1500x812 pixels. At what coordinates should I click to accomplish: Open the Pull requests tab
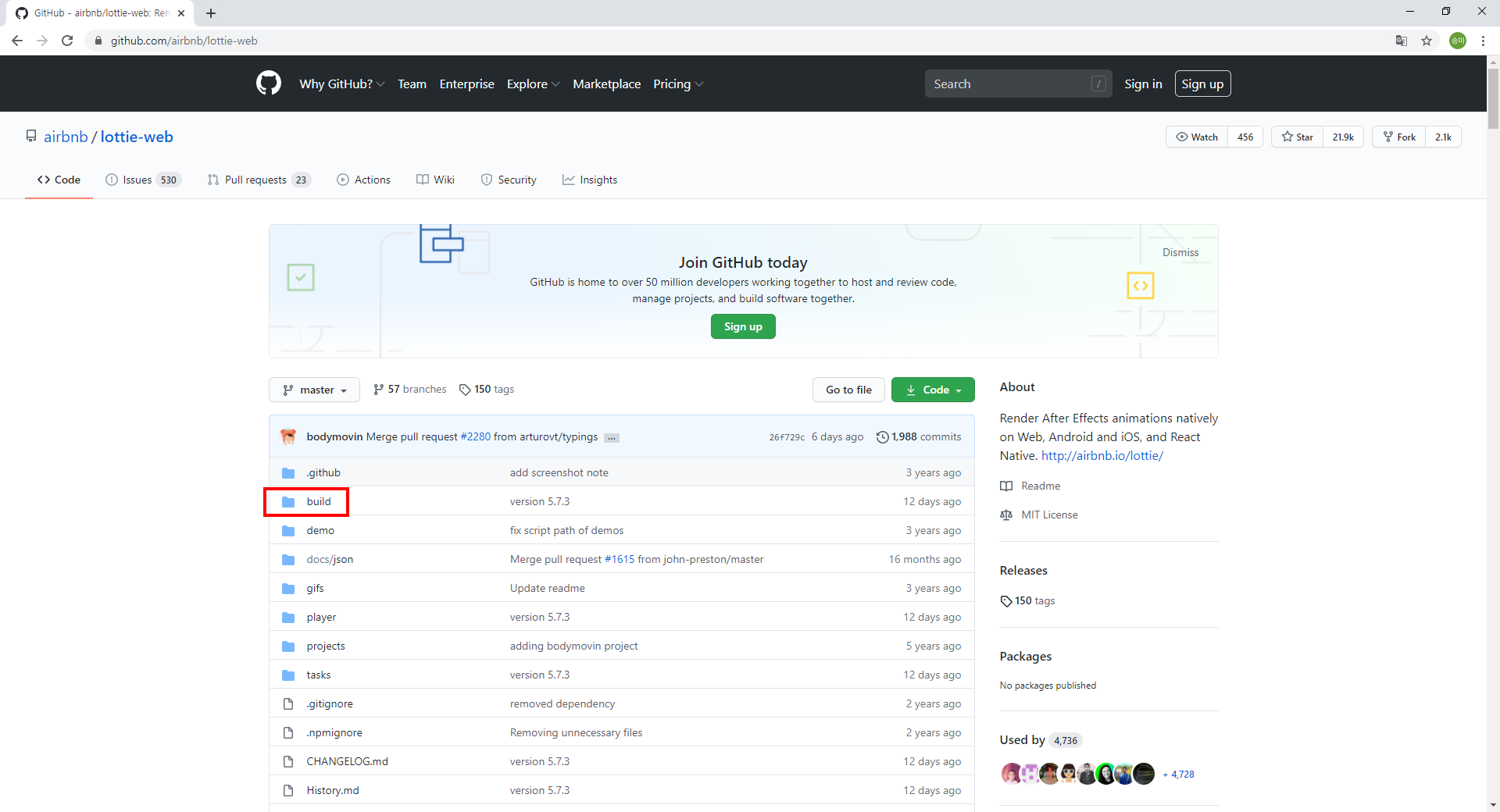(259, 180)
